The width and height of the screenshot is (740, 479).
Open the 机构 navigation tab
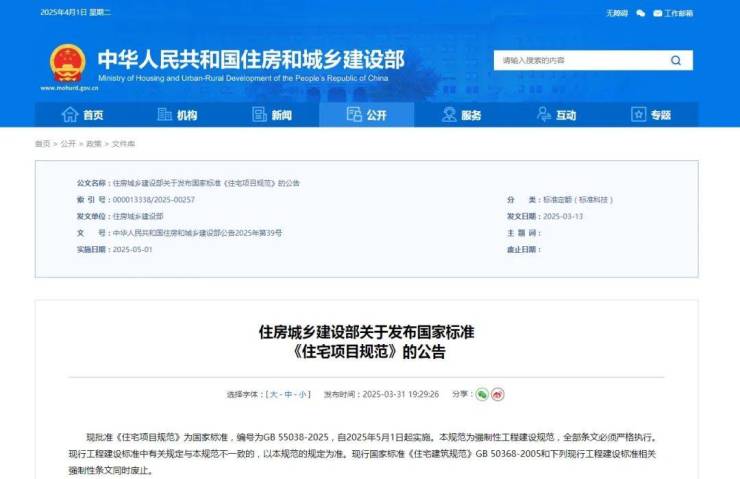coord(177,115)
